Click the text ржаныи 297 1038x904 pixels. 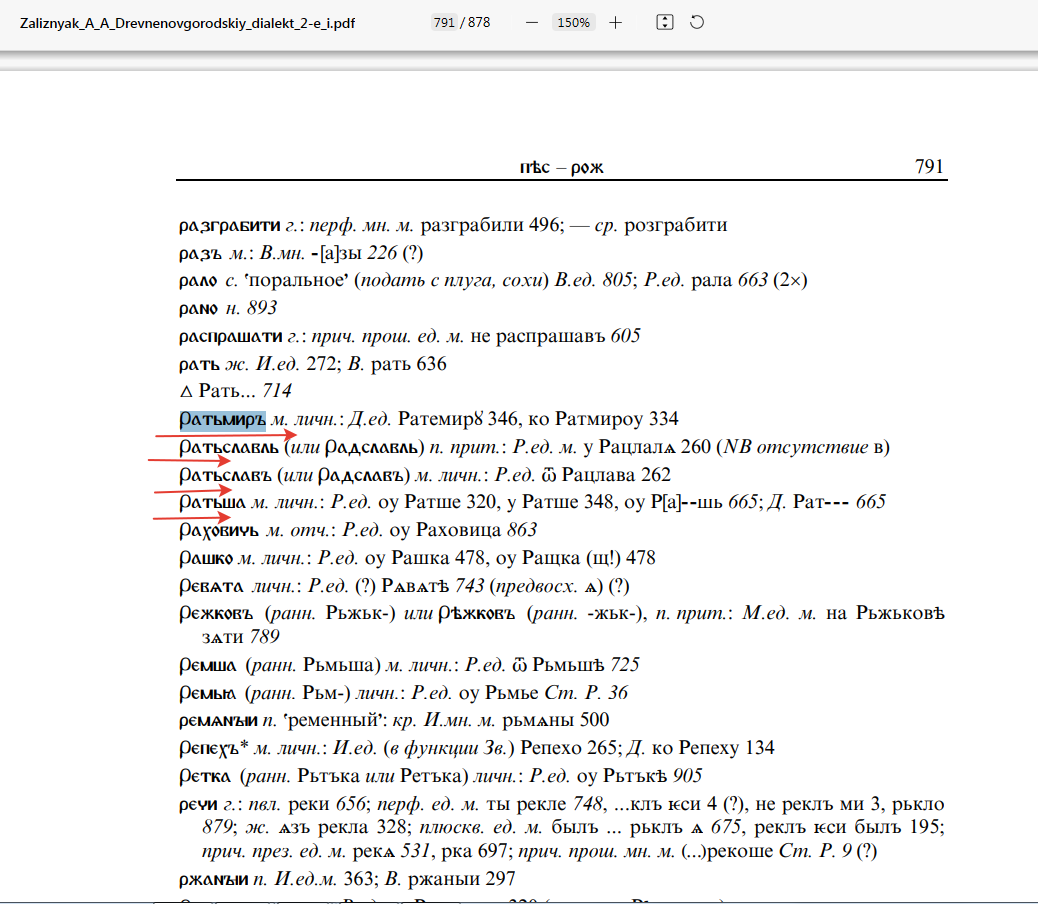pyautogui.click(x=461, y=880)
